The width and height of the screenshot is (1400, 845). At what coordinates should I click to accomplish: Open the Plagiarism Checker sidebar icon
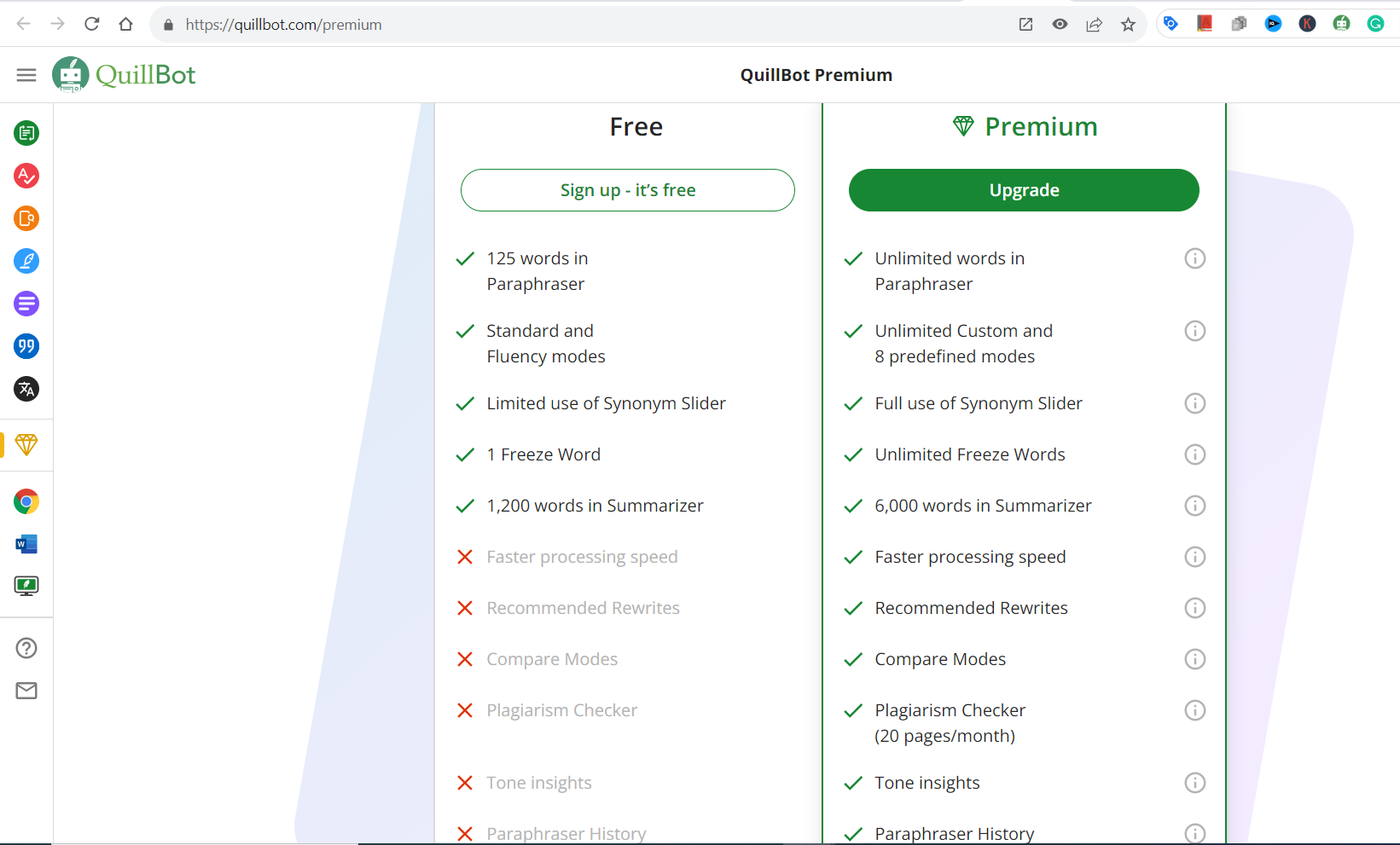pos(26,218)
